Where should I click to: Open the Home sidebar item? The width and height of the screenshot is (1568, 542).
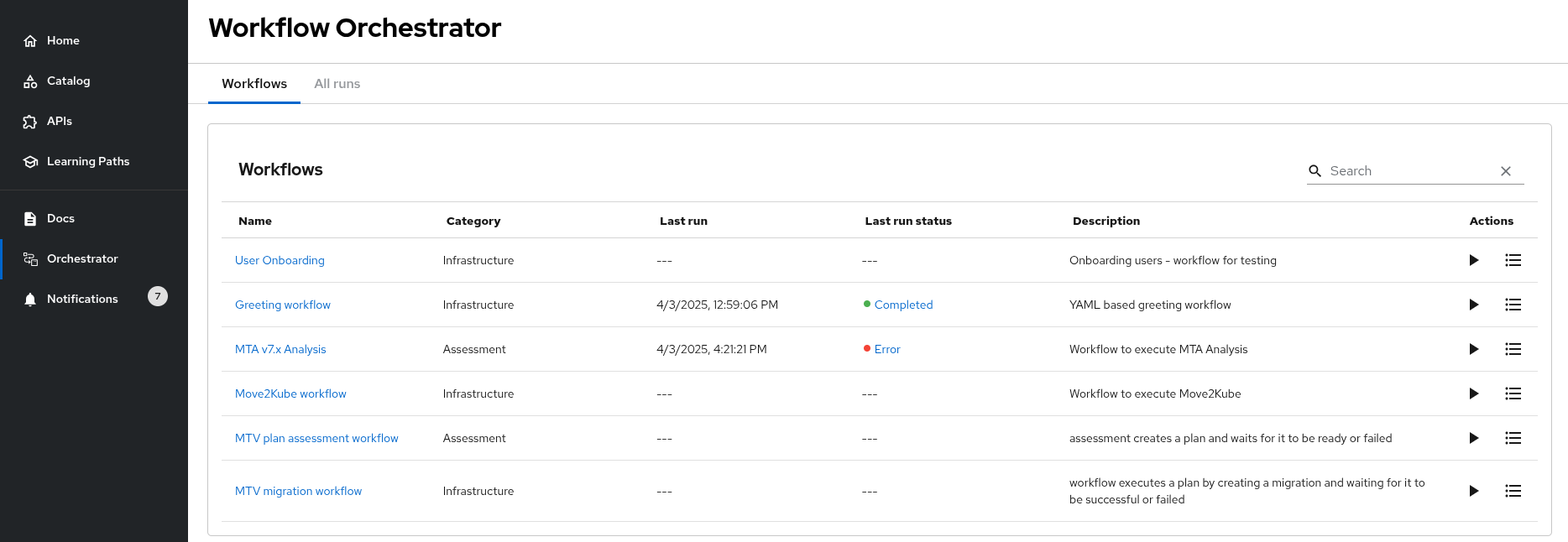[x=63, y=40]
